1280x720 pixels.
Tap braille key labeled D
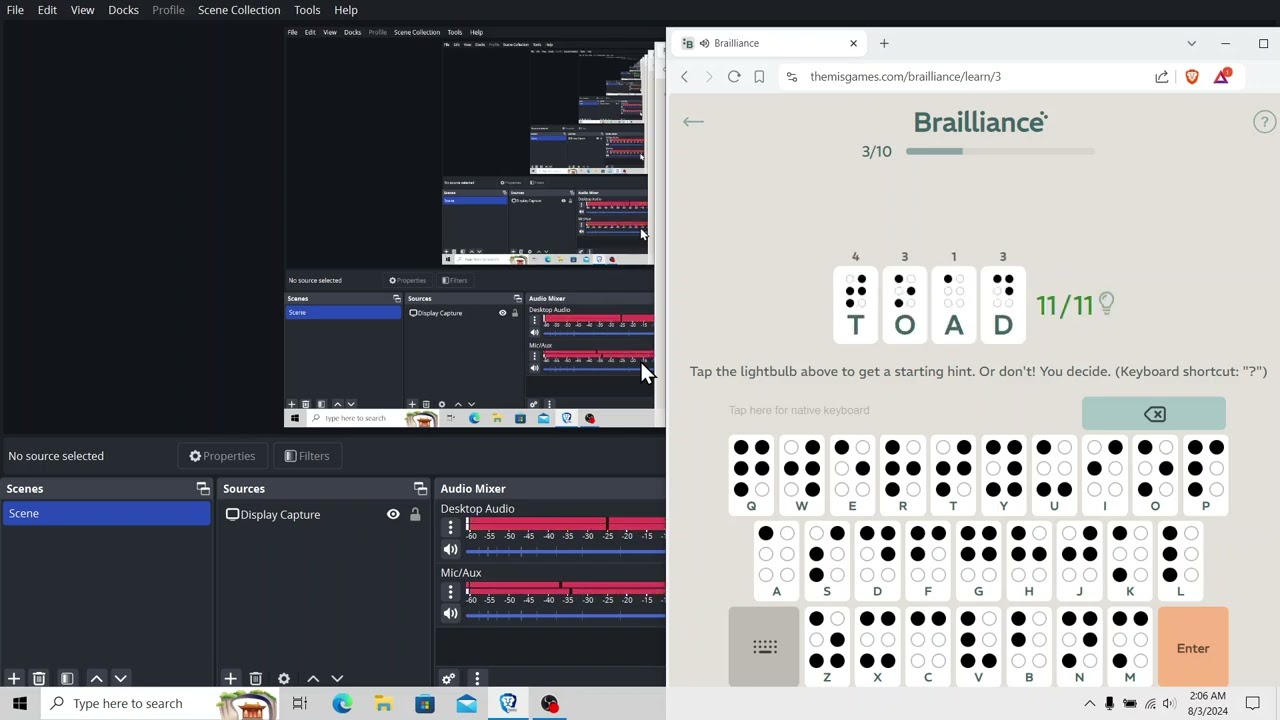(x=877, y=561)
